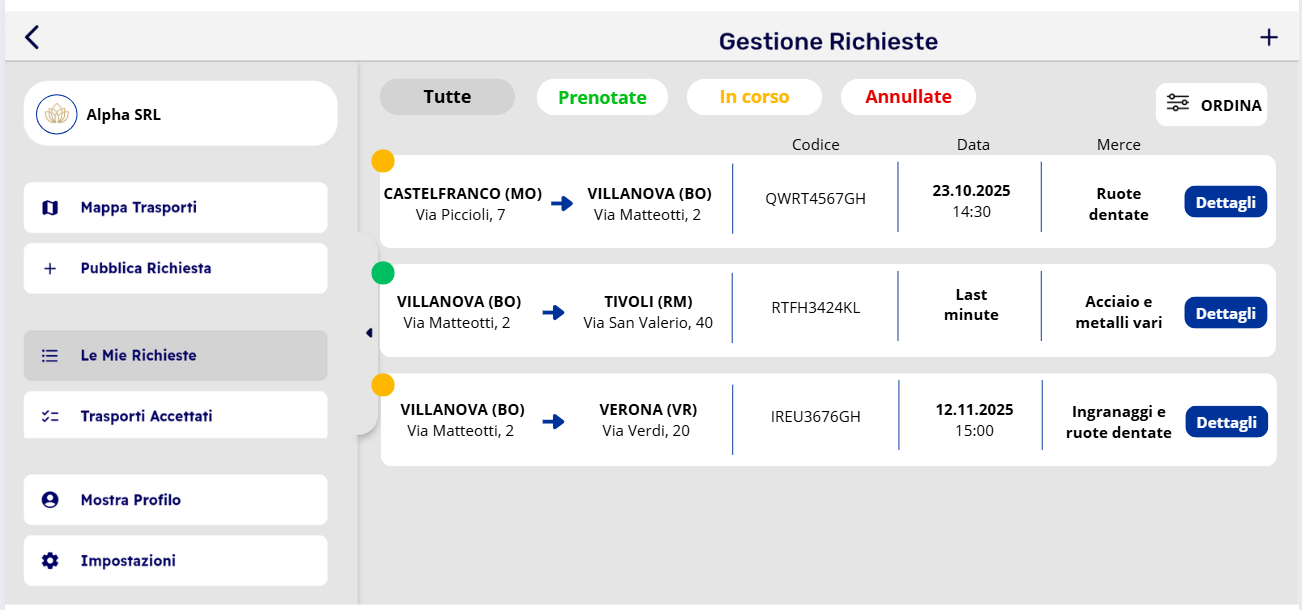
Task: Click the Le Mie Richieste list icon
Action: click(50, 356)
